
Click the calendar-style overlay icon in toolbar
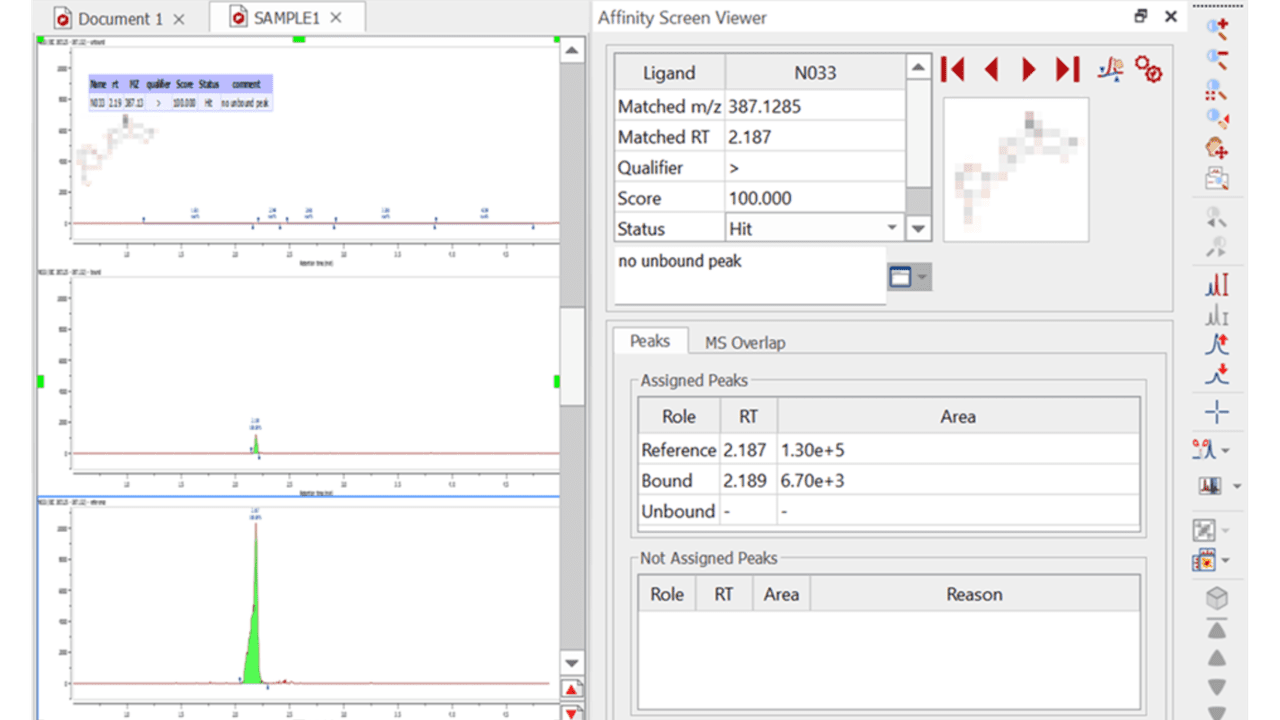pos(1204,561)
